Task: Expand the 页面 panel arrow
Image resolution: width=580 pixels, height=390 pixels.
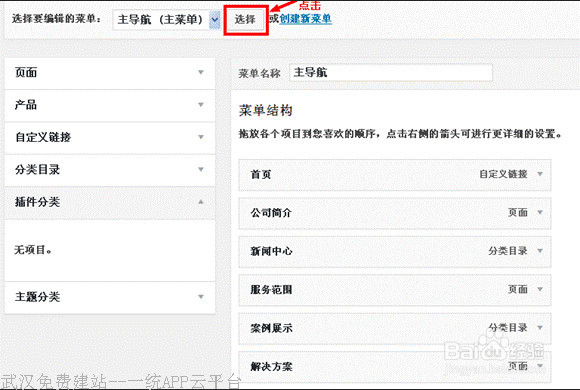Action: [201, 72]
